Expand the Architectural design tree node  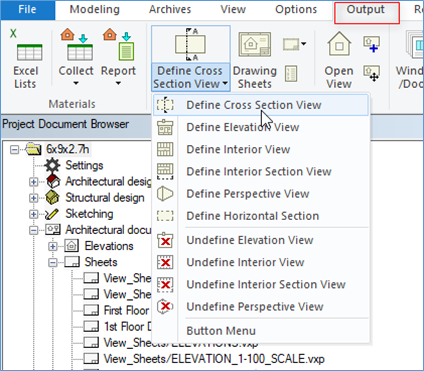pyautogui.click(x=33, y=182)
